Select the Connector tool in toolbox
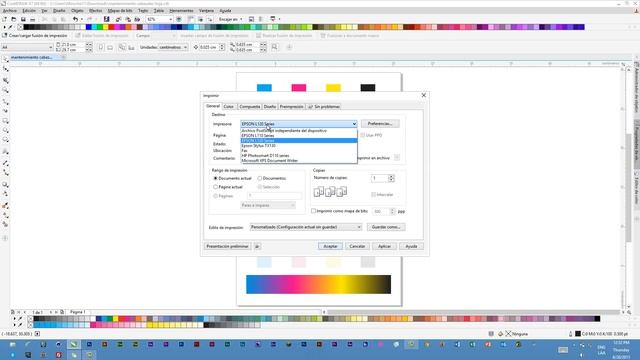The height and width of the screenshot is (360, 640). click(5, 173)
